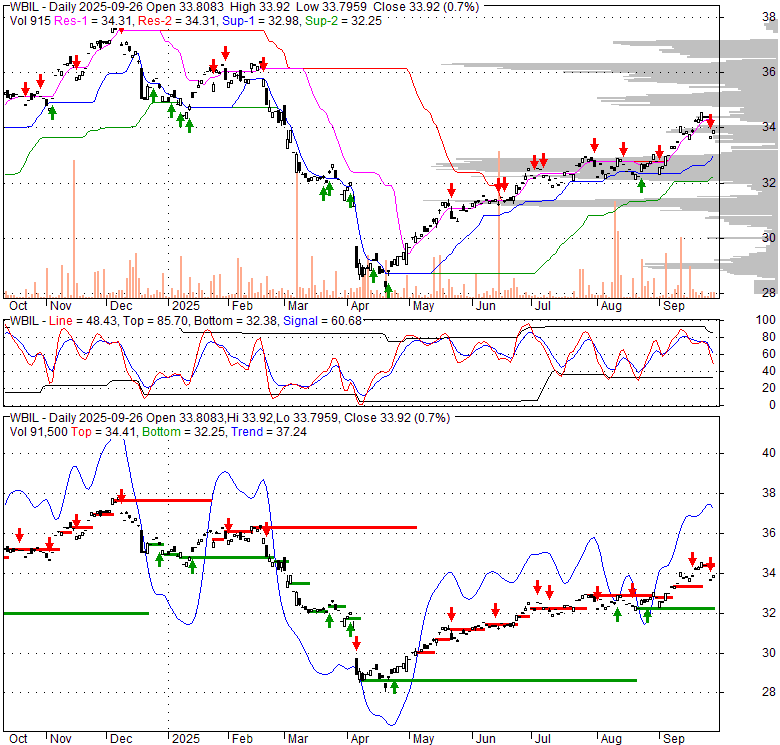Click the 'Sup-1 = 32.98' legend label
780x745 pixels.
point(262,21)
